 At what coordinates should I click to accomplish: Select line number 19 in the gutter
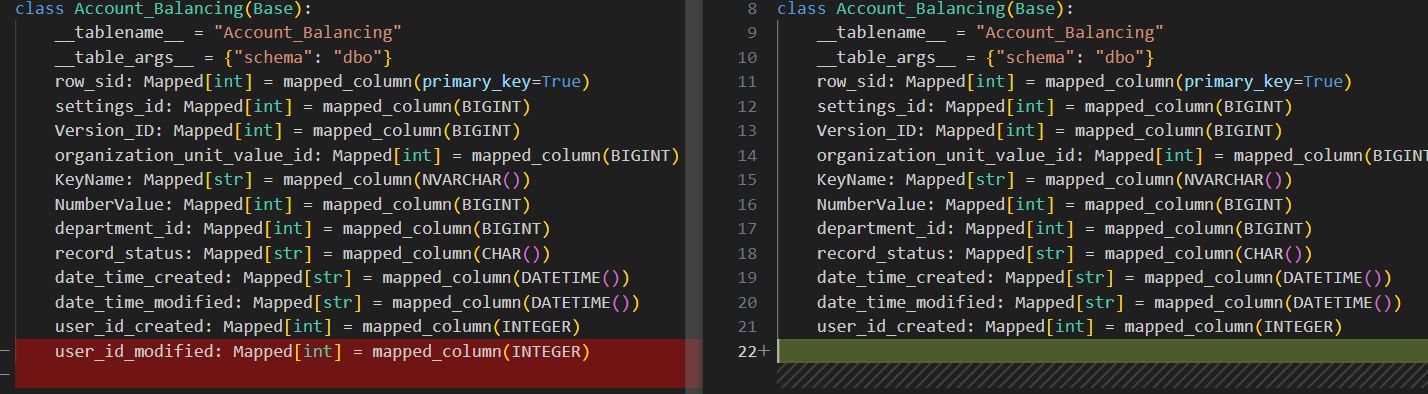tap(748, 278)
